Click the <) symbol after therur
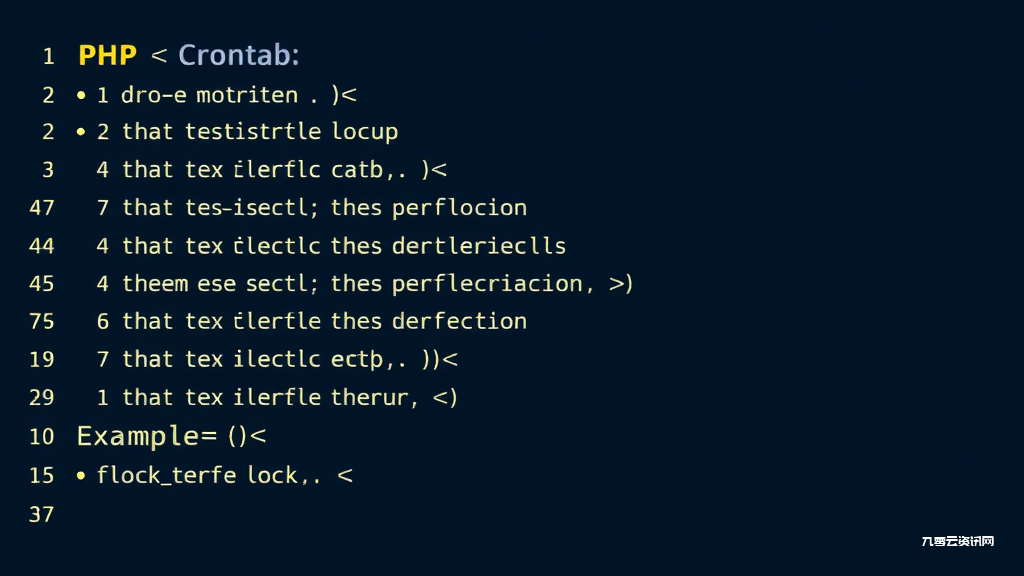The width and height of the screenshot is (1024, 576). pyautogui.click(x=445, y=397)
